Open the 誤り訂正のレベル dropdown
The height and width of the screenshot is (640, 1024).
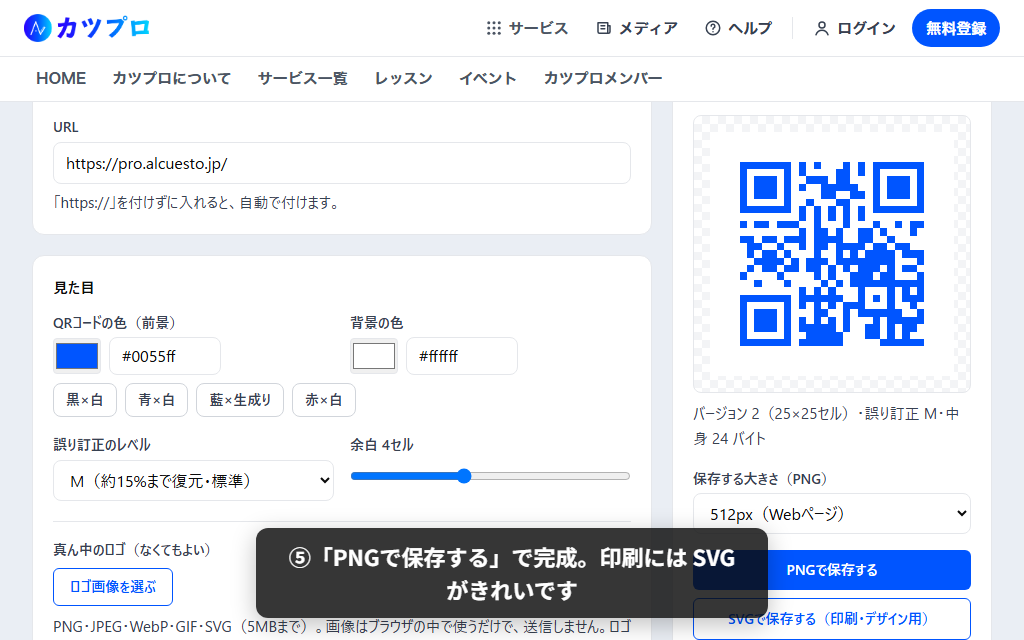tap(193, 481)
